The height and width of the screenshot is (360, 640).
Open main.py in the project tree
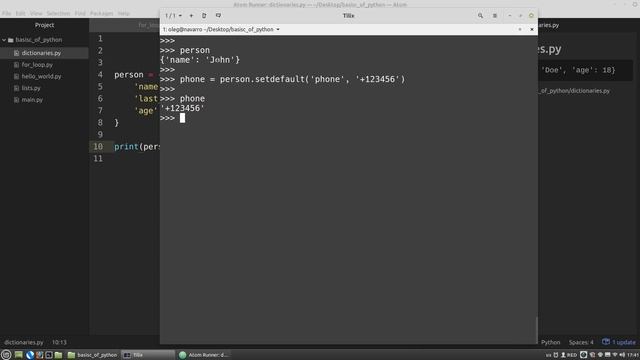pos(32,100)
